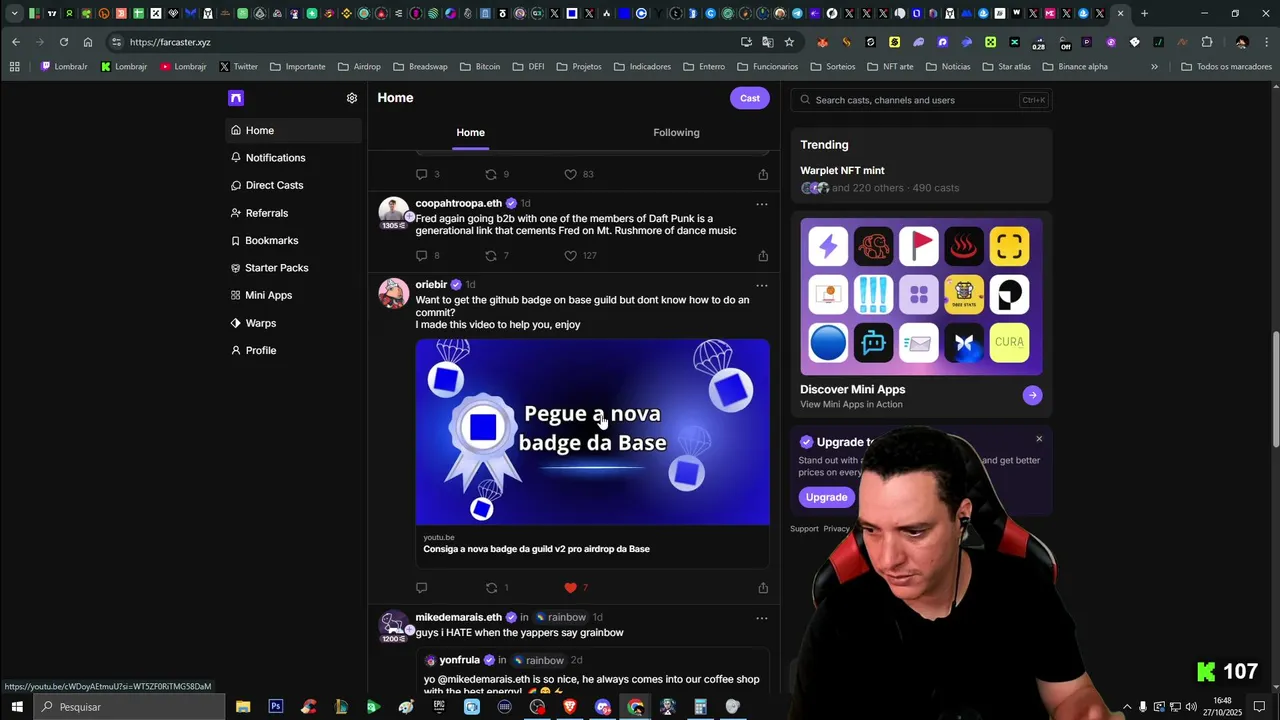Click the purple Farcaster logo

[236, 98]
